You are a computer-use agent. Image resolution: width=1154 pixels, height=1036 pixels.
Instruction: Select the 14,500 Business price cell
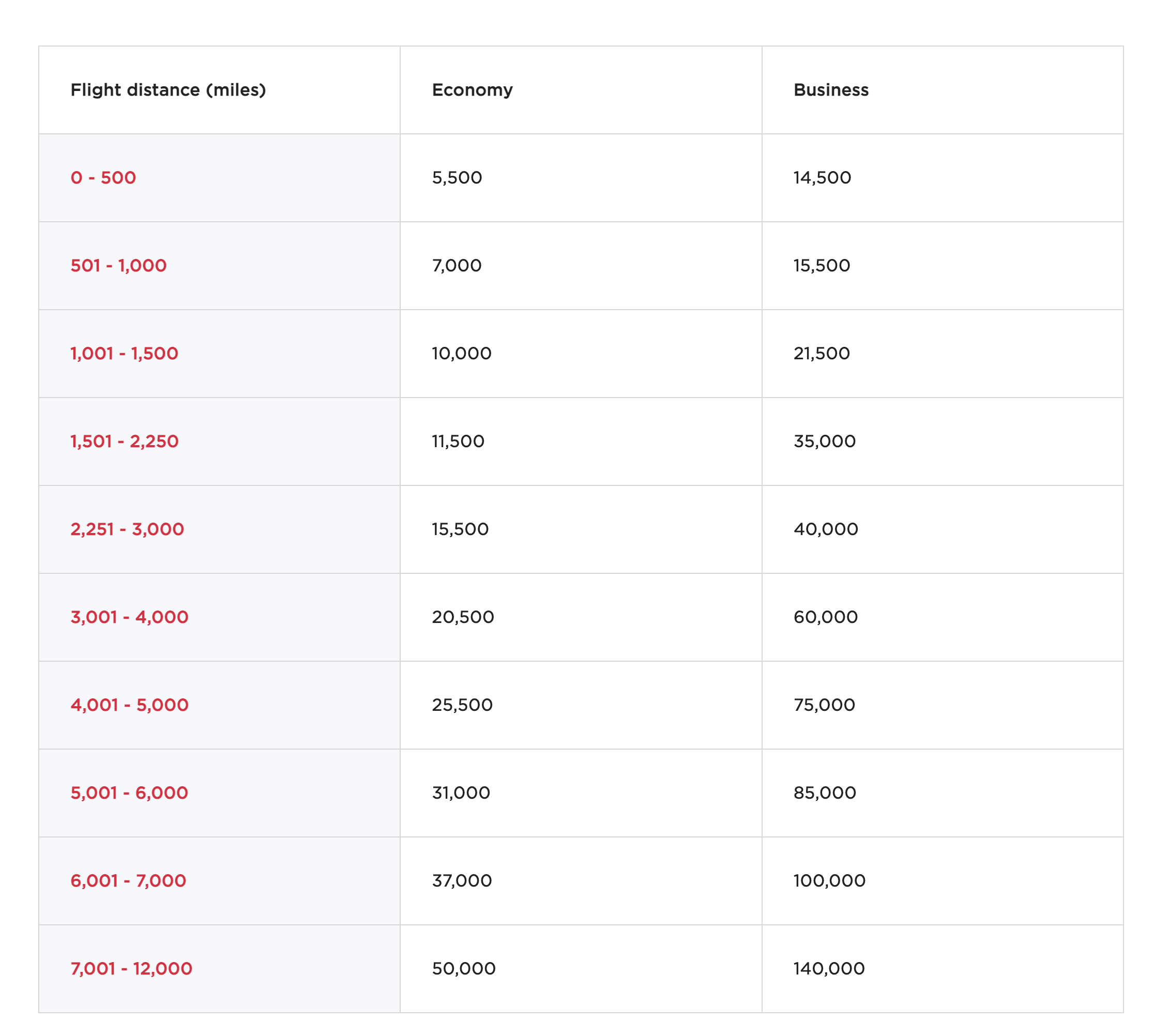coord(822,178)
